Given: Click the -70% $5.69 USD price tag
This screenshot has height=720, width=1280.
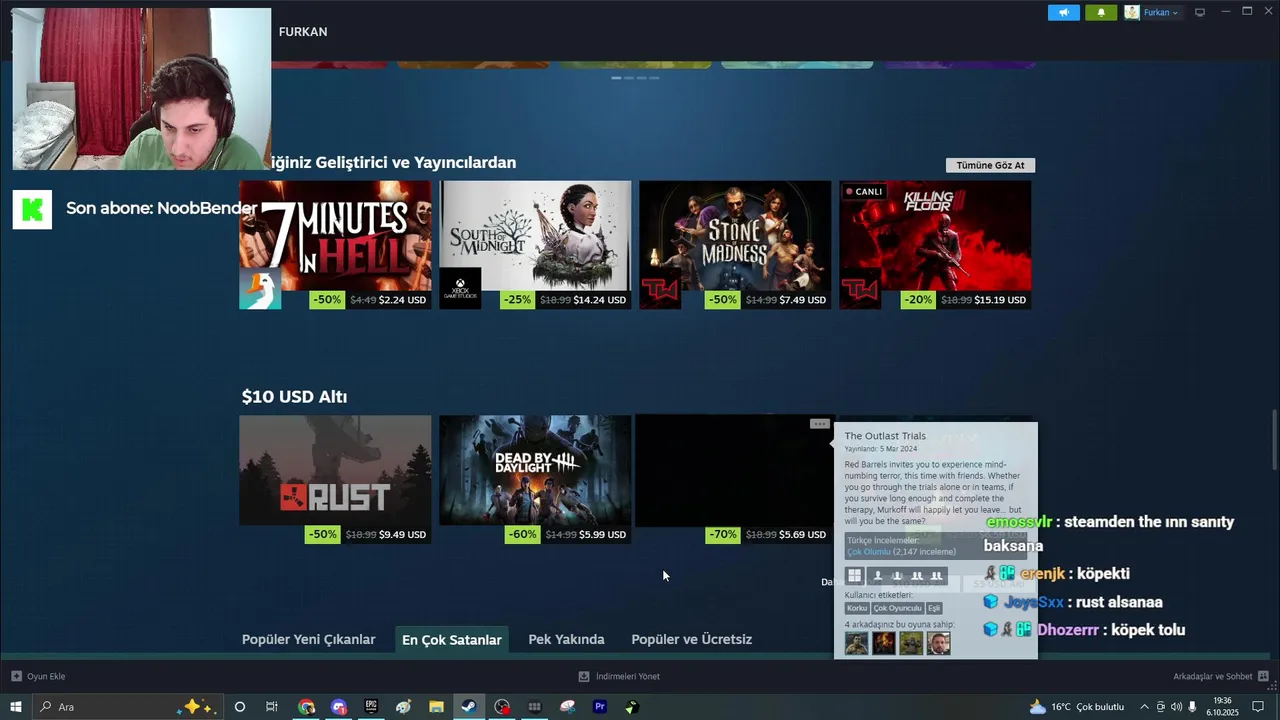Looking at the screenshot, I should (768, 535).
